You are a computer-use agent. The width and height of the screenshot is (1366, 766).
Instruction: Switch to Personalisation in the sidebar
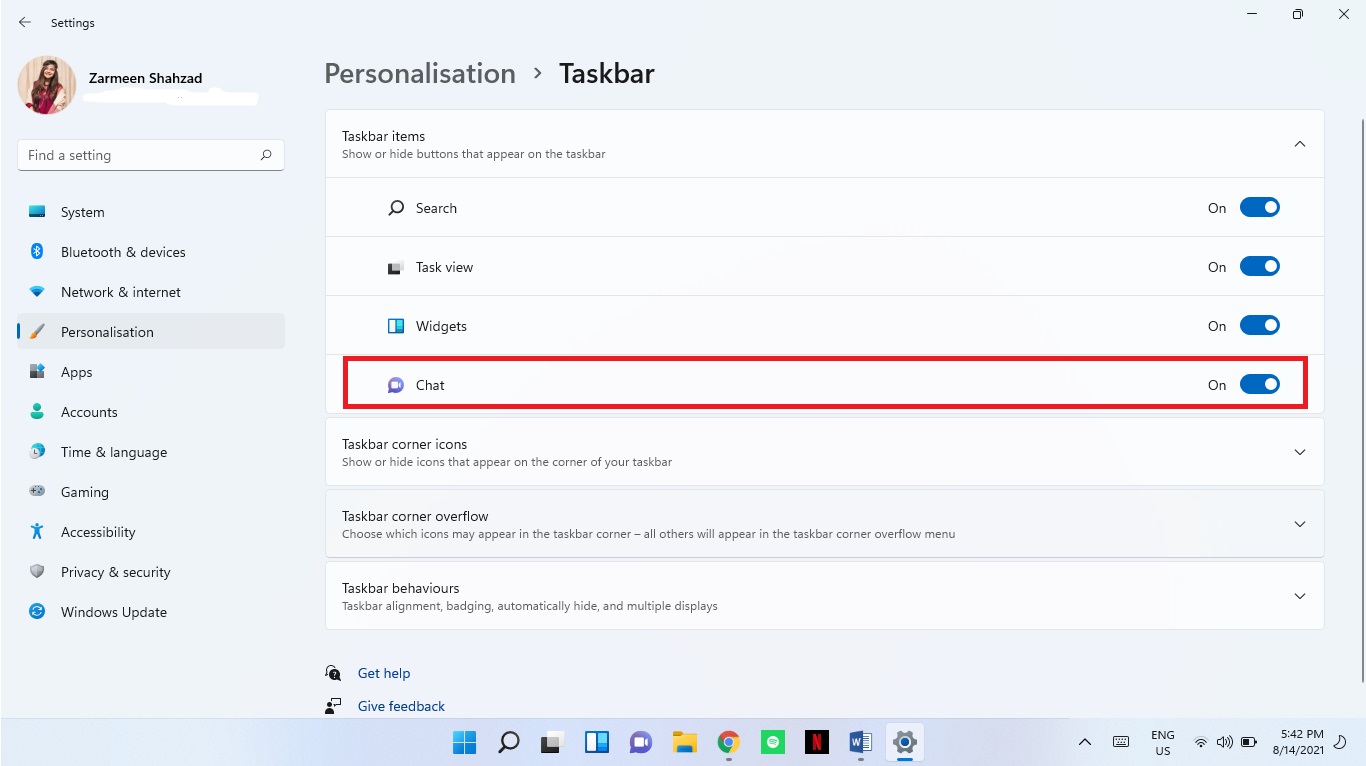pos(107,331)
